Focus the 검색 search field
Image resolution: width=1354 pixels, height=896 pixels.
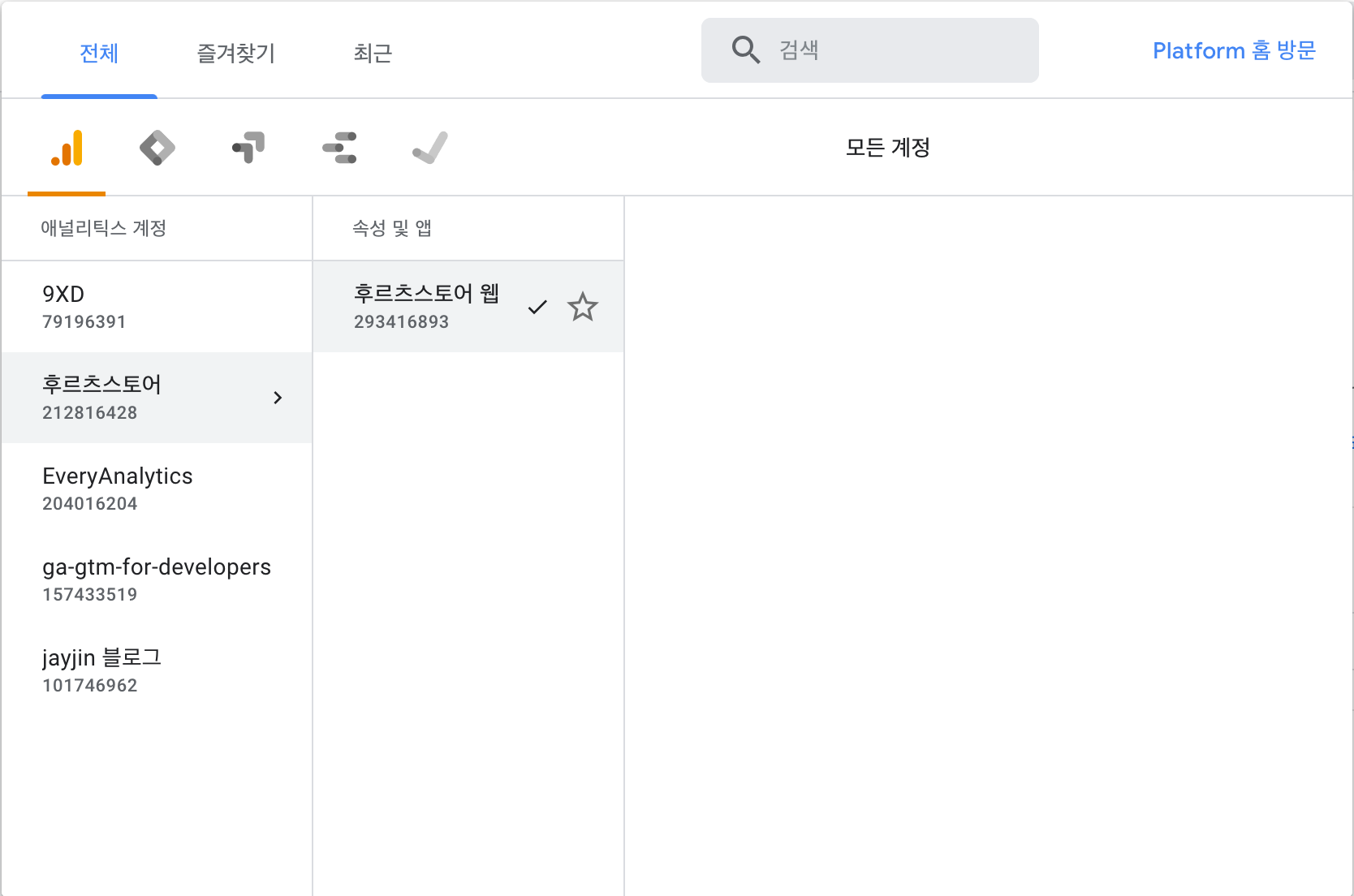point(870,50)
